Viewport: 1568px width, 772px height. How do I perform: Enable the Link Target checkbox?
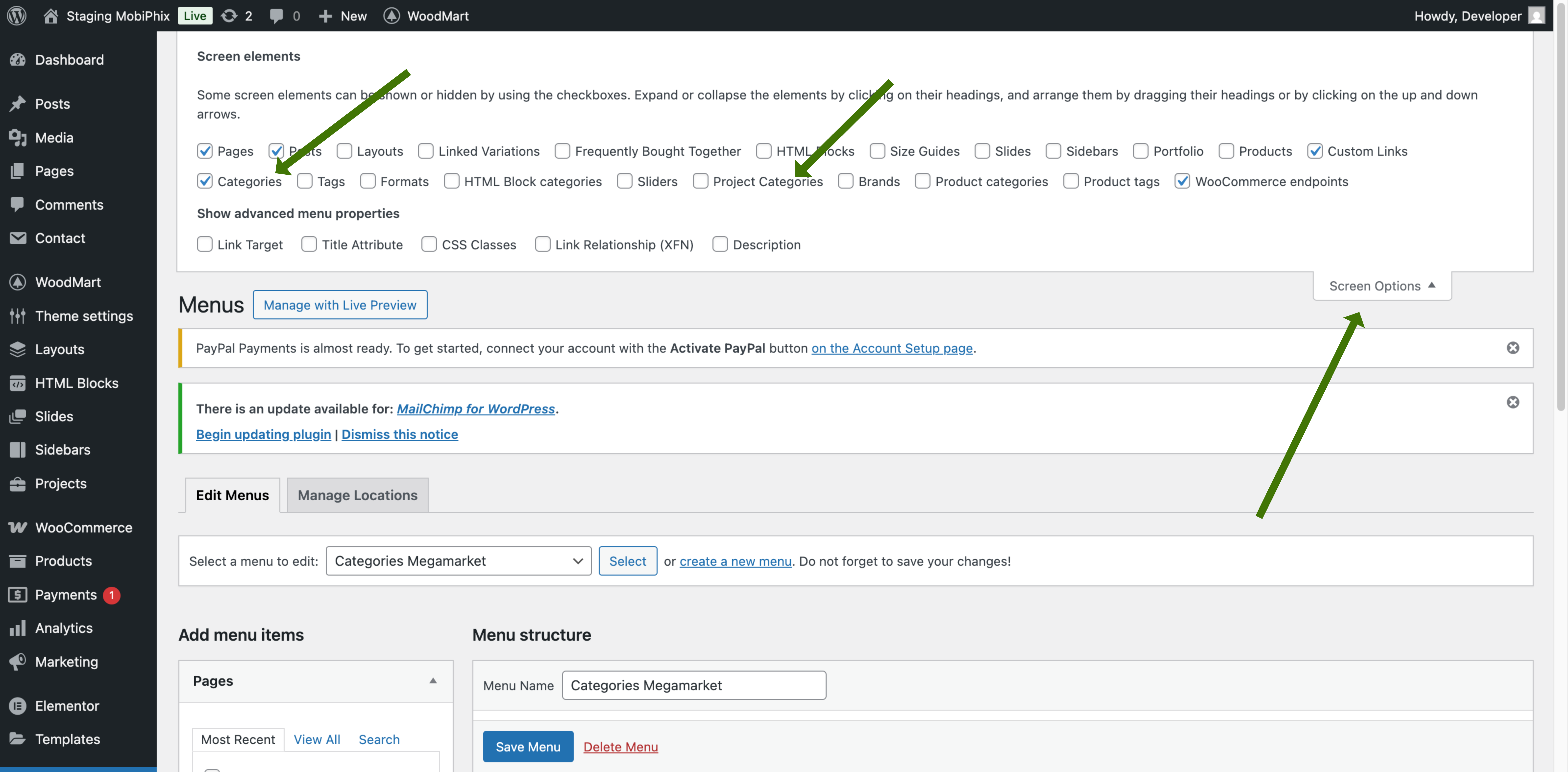tap(205, 245)
